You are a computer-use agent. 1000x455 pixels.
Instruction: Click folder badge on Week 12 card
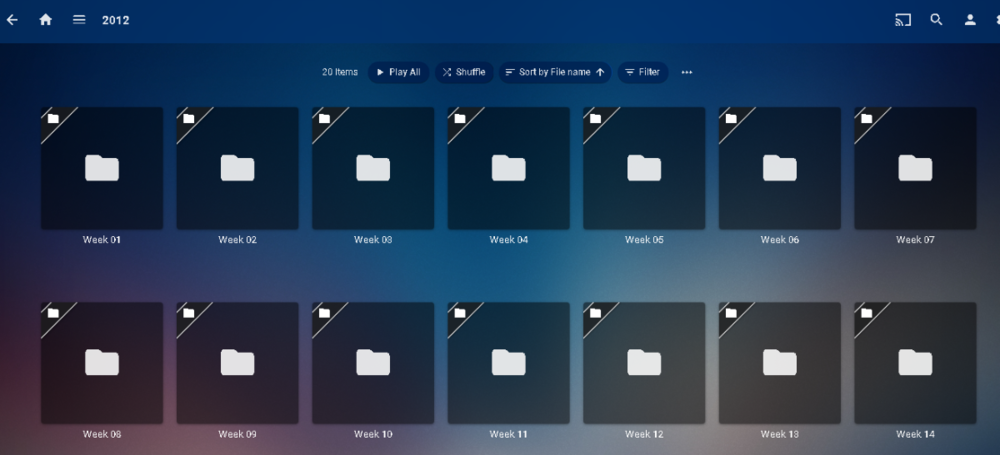click(595, 313)
